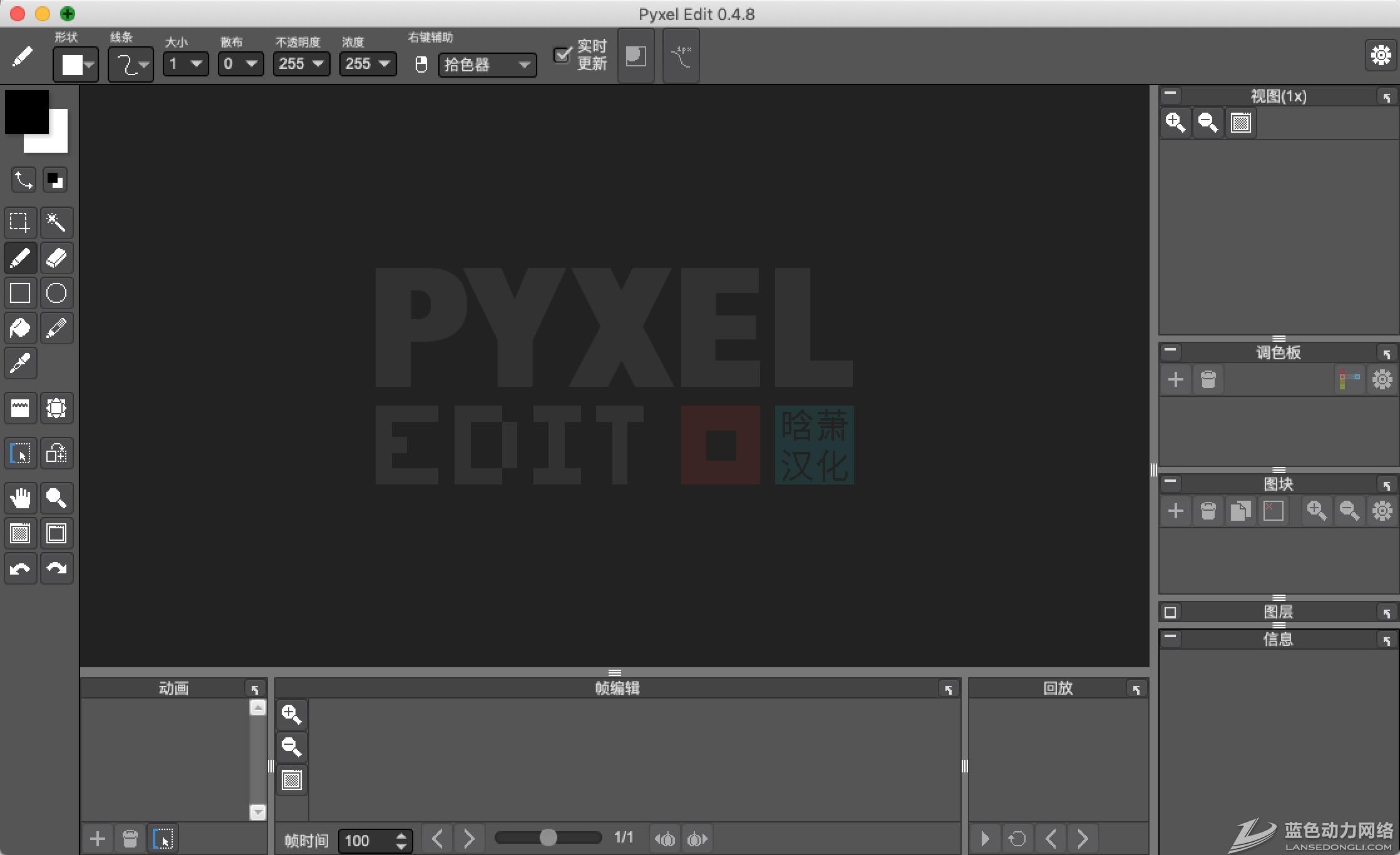Select the Hand pan tool
The width and height of the screenshot is (1400, 855).
tap(21, 498)
